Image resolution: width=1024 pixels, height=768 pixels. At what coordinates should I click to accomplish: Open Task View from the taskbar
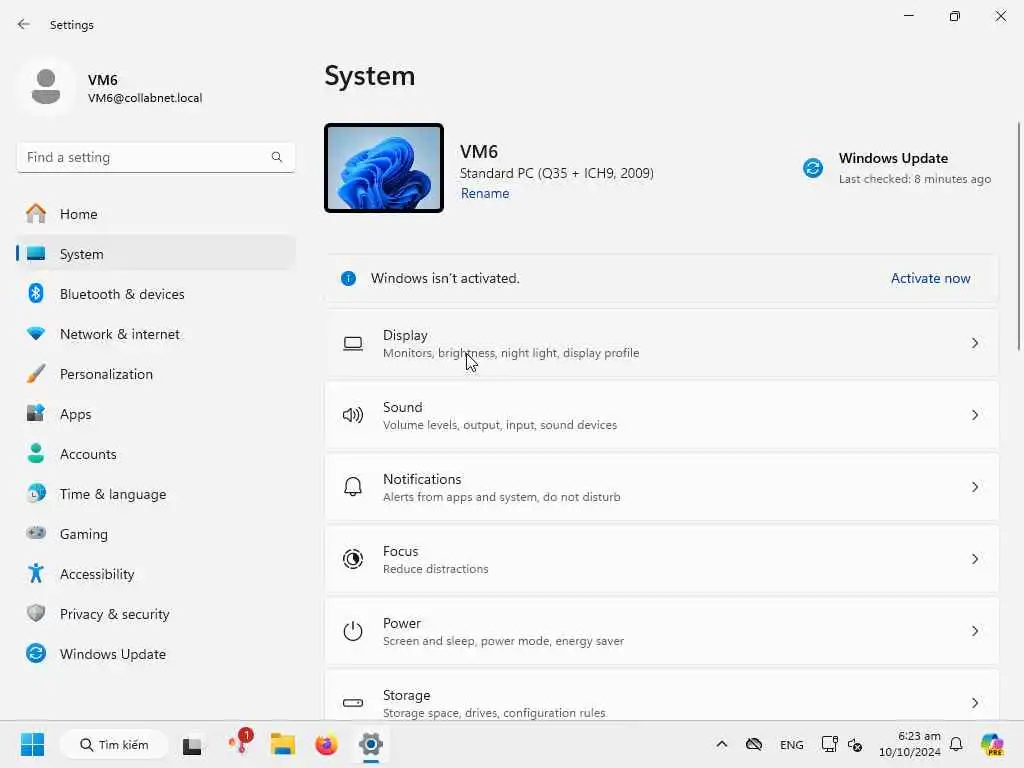pyautogui.click(x=192, y=745)
